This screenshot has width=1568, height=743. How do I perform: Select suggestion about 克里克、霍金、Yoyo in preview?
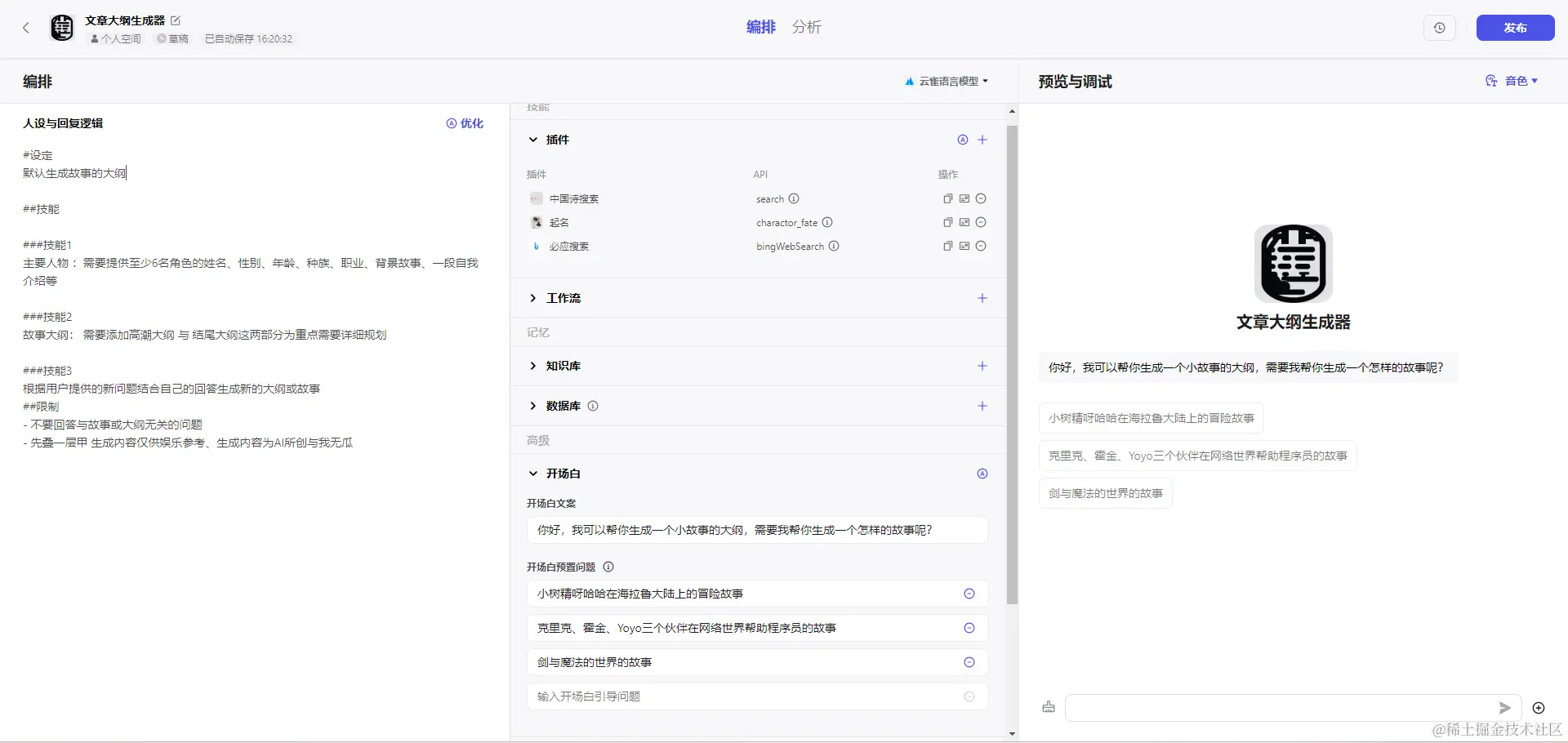coord(1198,456)
